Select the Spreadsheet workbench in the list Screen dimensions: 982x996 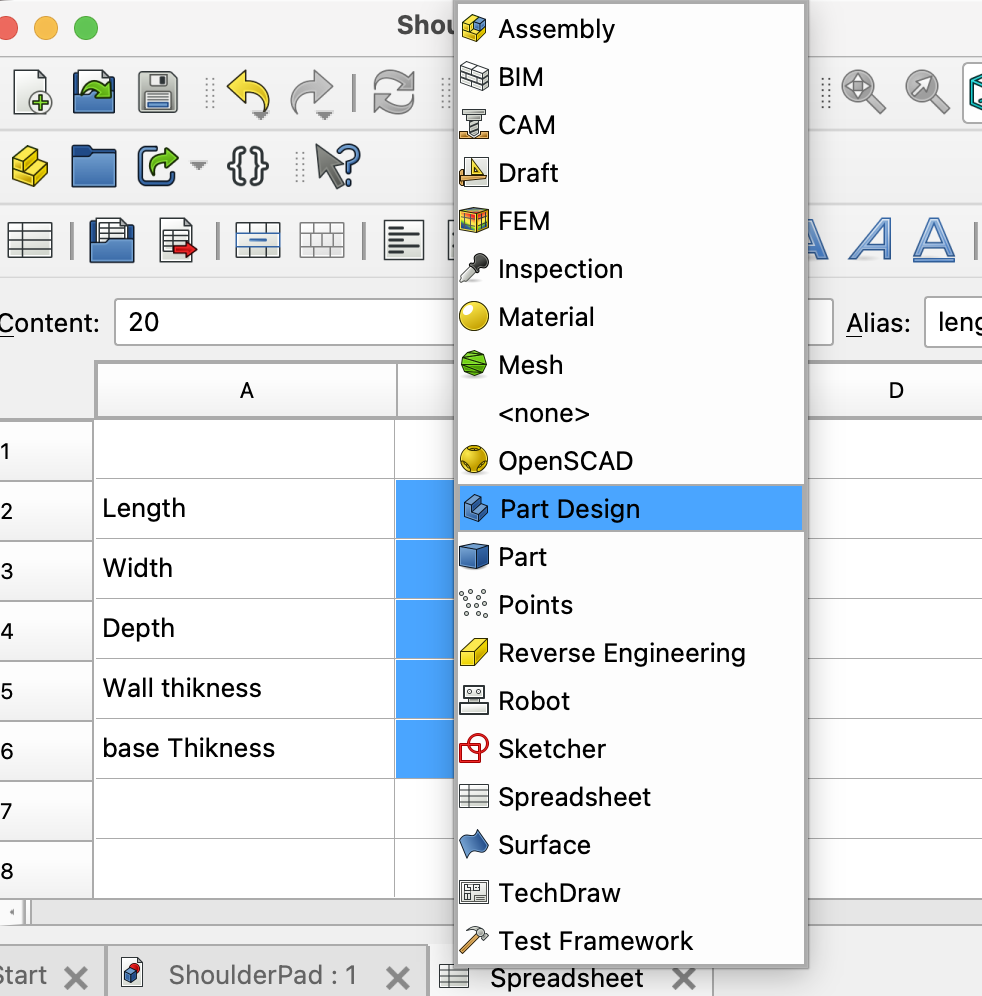[x=631, y=797]
